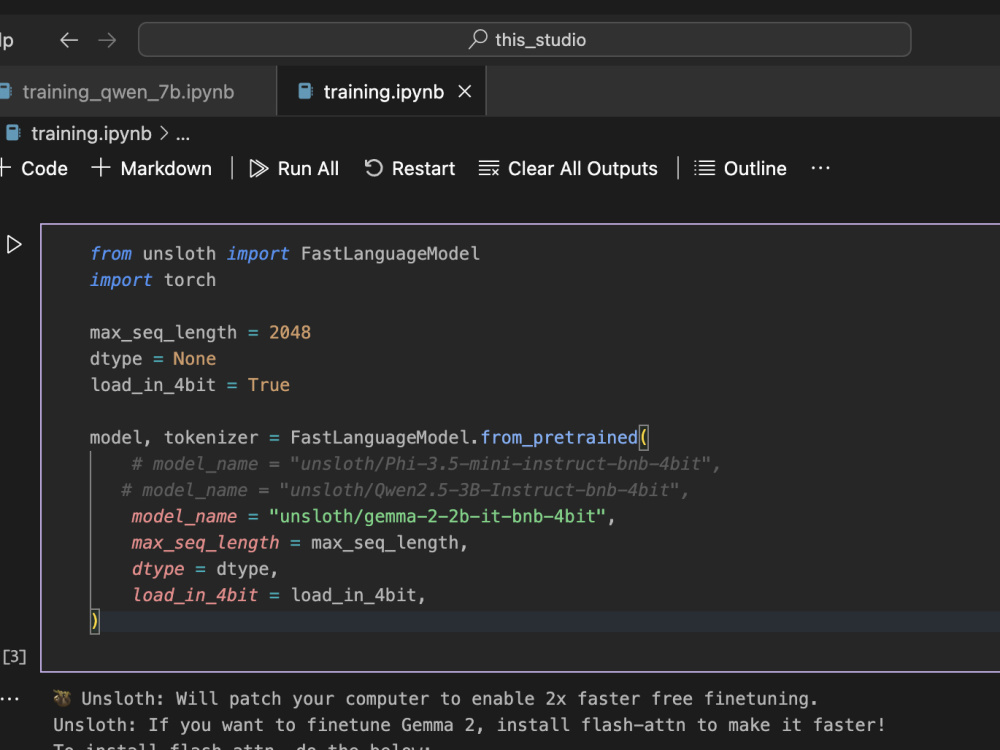This screenshot has height=750, width=1000.
Task: Go forward with the right arrow
Action: point(107,40)
